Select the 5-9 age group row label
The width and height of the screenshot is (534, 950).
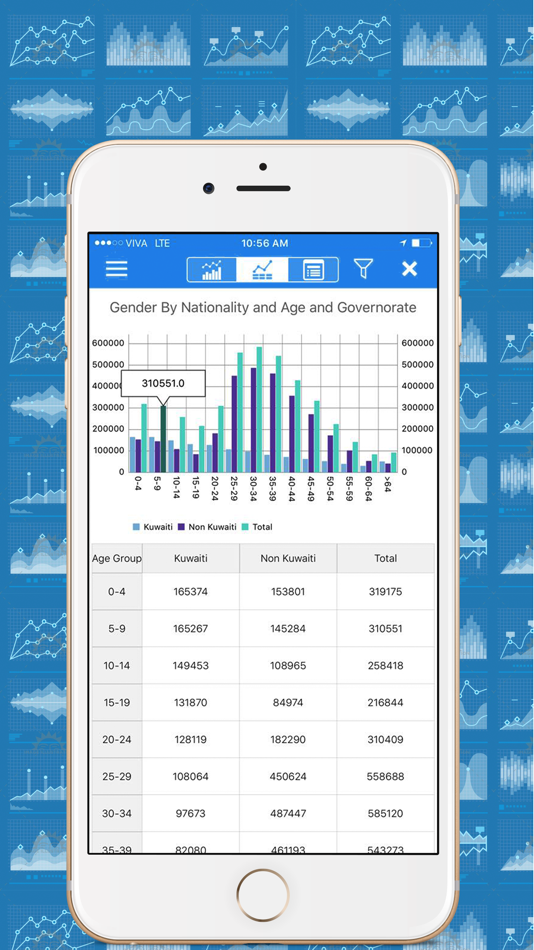[117, 628]
